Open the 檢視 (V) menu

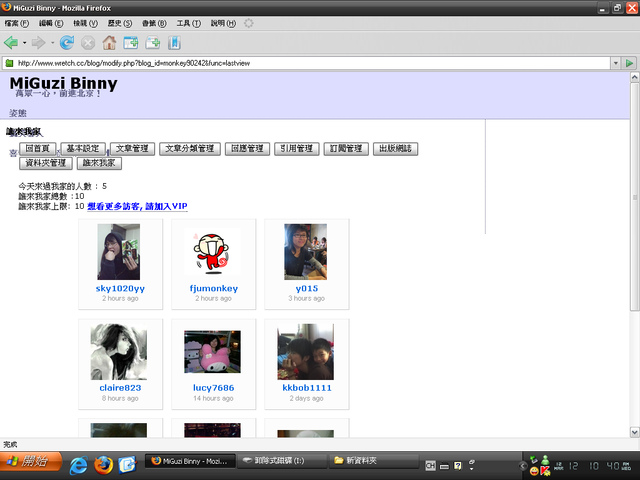(x=85, y=23)
